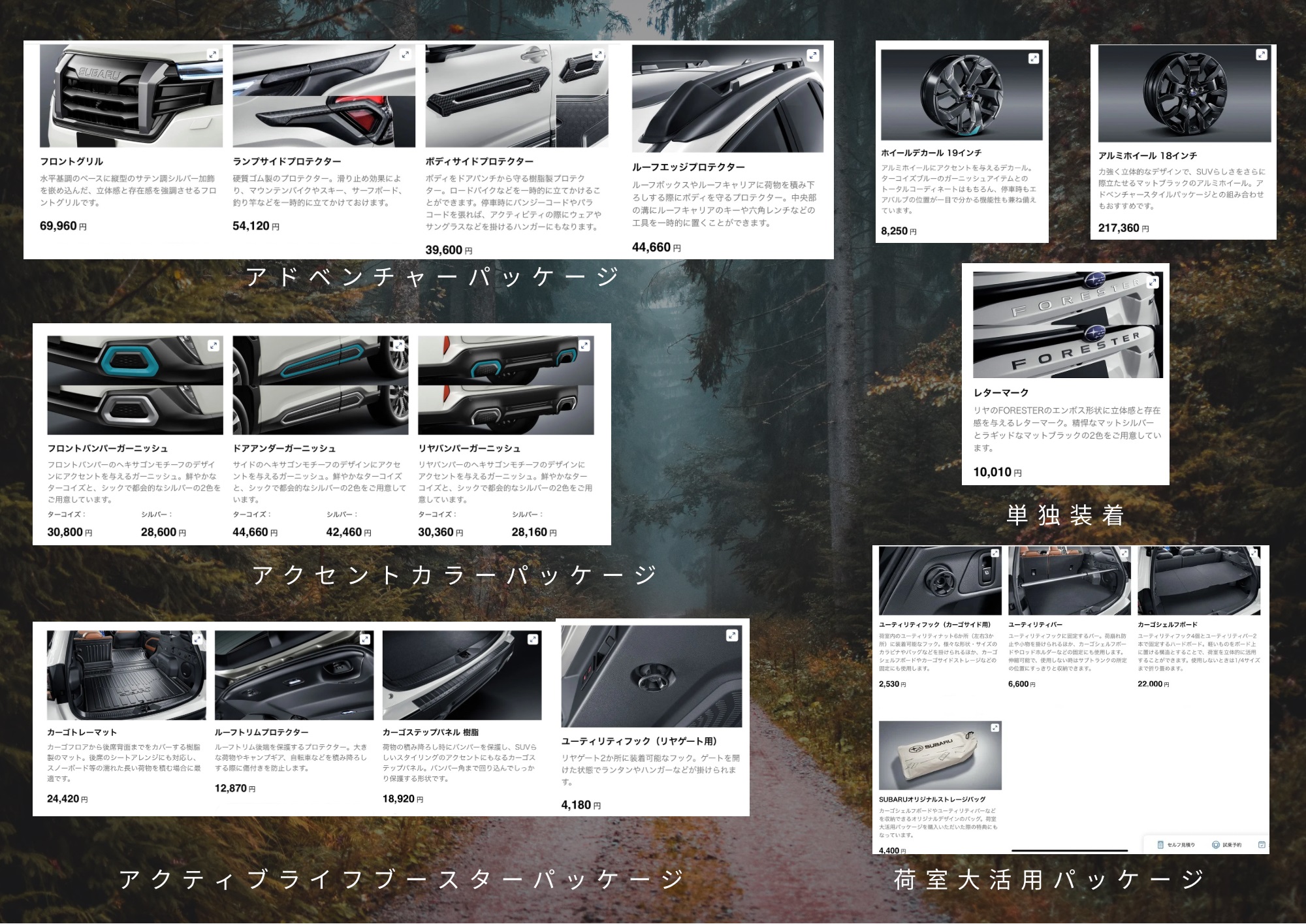Image resolution: width=1306 pixels, height=924 pixels.
Task: Expand the ドアアンダーガーニッシュ image
Action: (398, 345)
